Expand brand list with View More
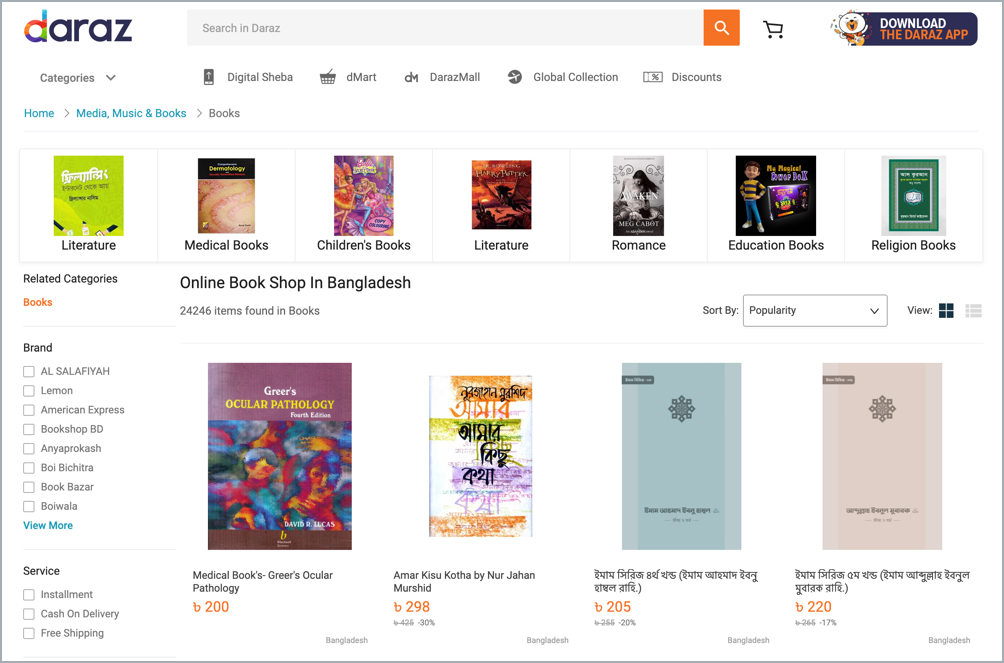 click(48, 525)
